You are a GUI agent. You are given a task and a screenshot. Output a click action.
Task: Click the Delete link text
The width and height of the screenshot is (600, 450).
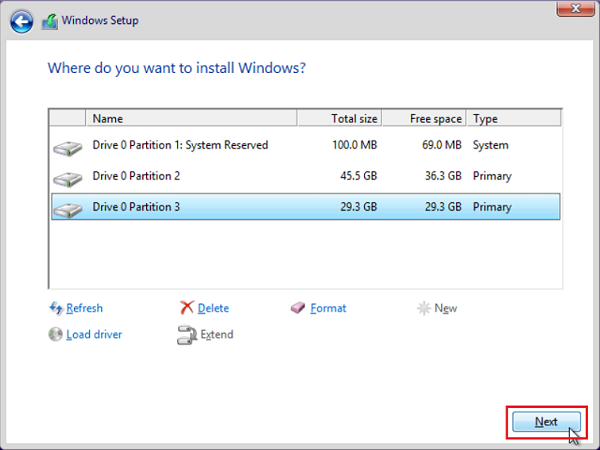[213, 308]
